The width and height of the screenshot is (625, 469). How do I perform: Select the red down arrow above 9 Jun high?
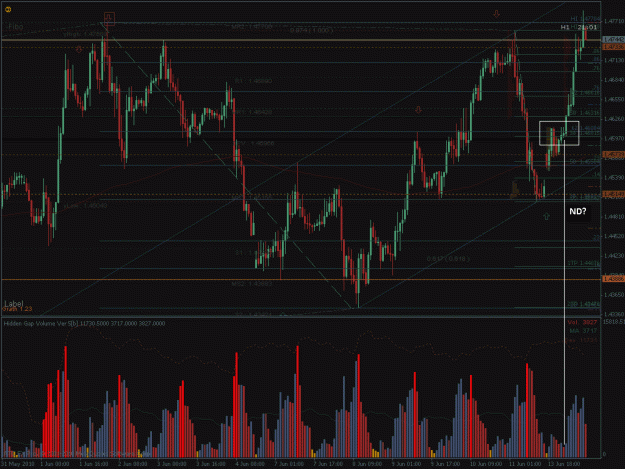[418, 110]
